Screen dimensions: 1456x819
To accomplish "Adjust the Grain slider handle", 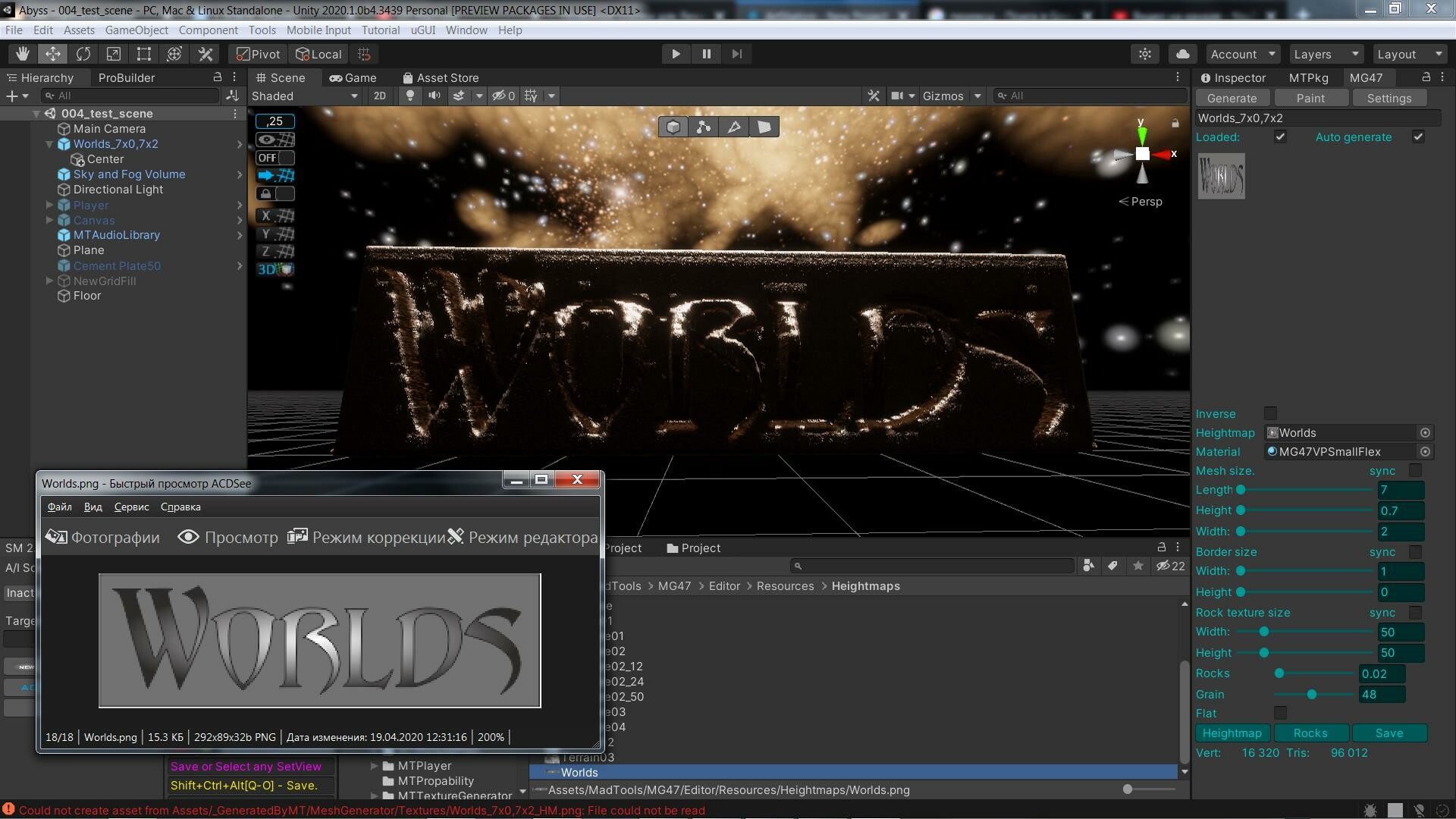I will coord(1311,695).
